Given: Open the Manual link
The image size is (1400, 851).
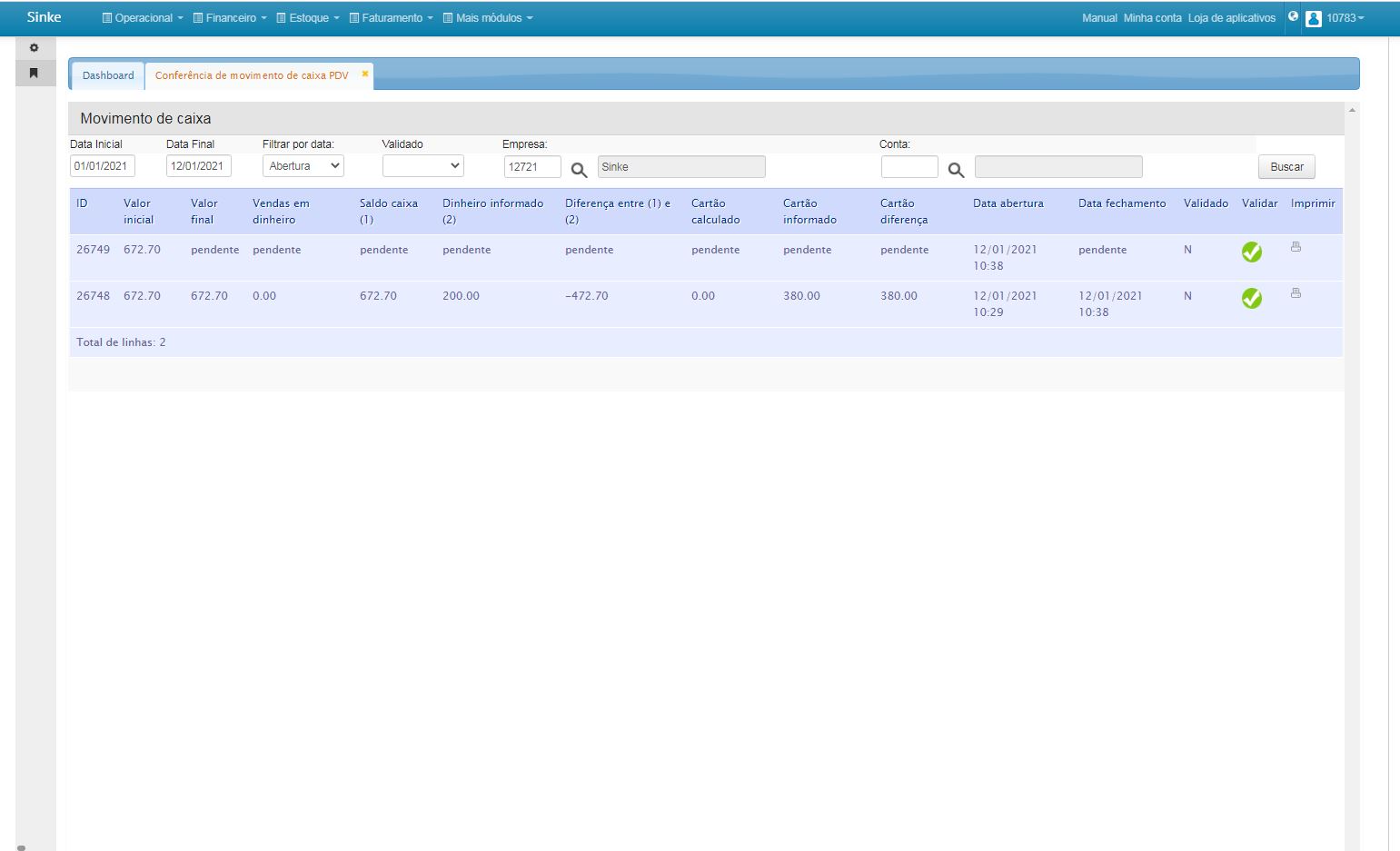Looking at the screenshot, I should point(1099,18).
